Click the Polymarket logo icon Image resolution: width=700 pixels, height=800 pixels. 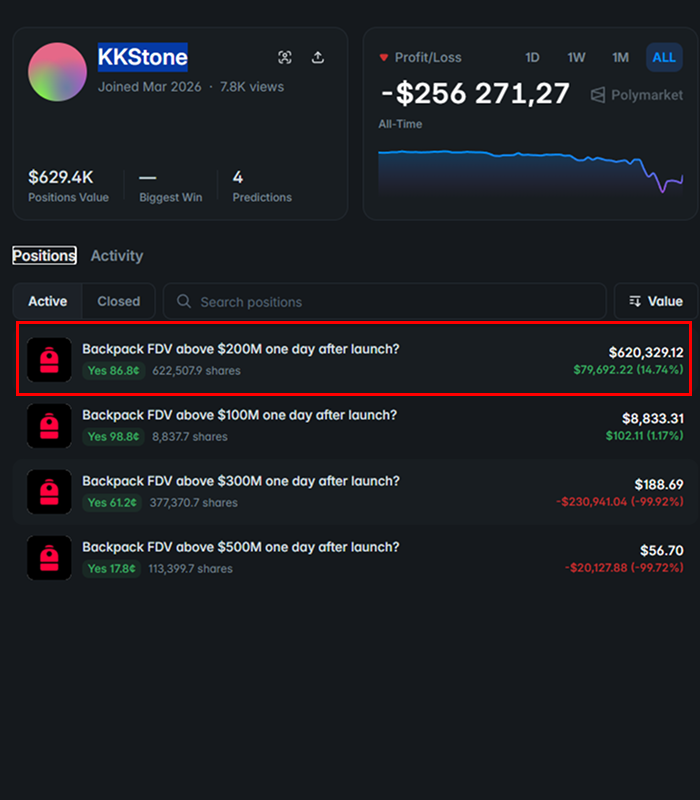click(x=598, y=95)
